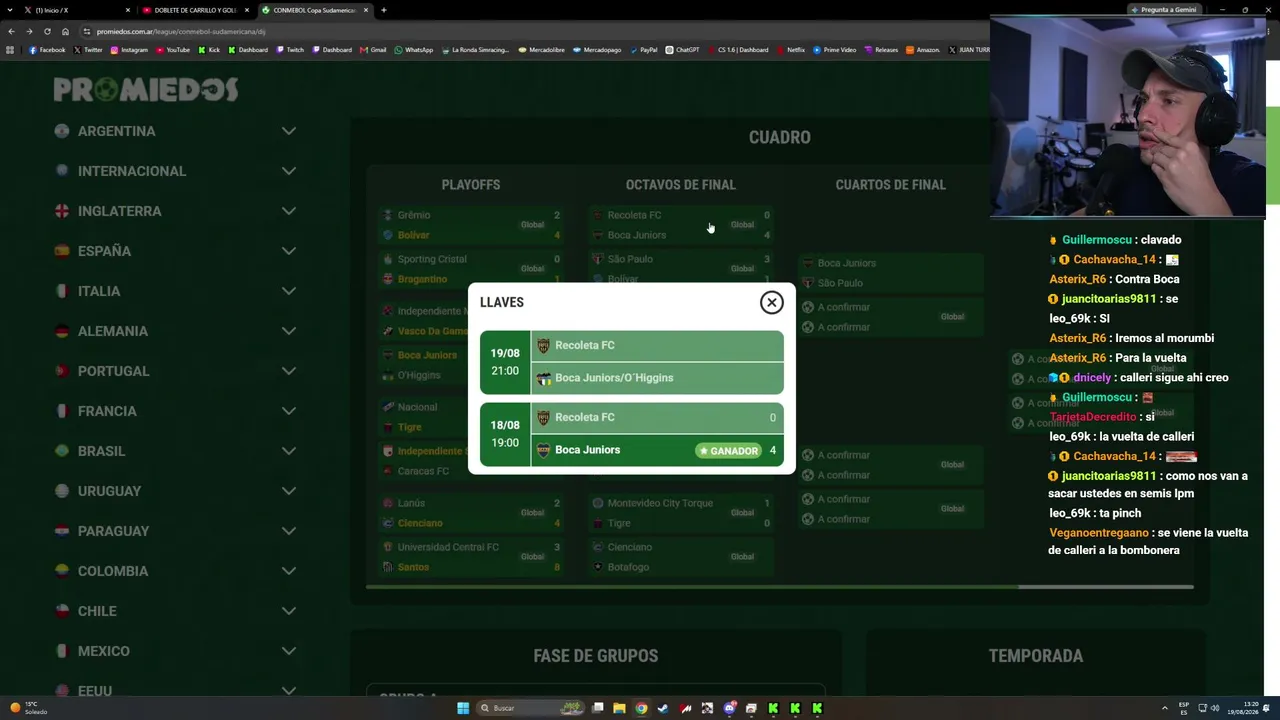Expand the España leagues chevron
The width and height of the screenshot is (1280, 720).
[x=289, y=251]
